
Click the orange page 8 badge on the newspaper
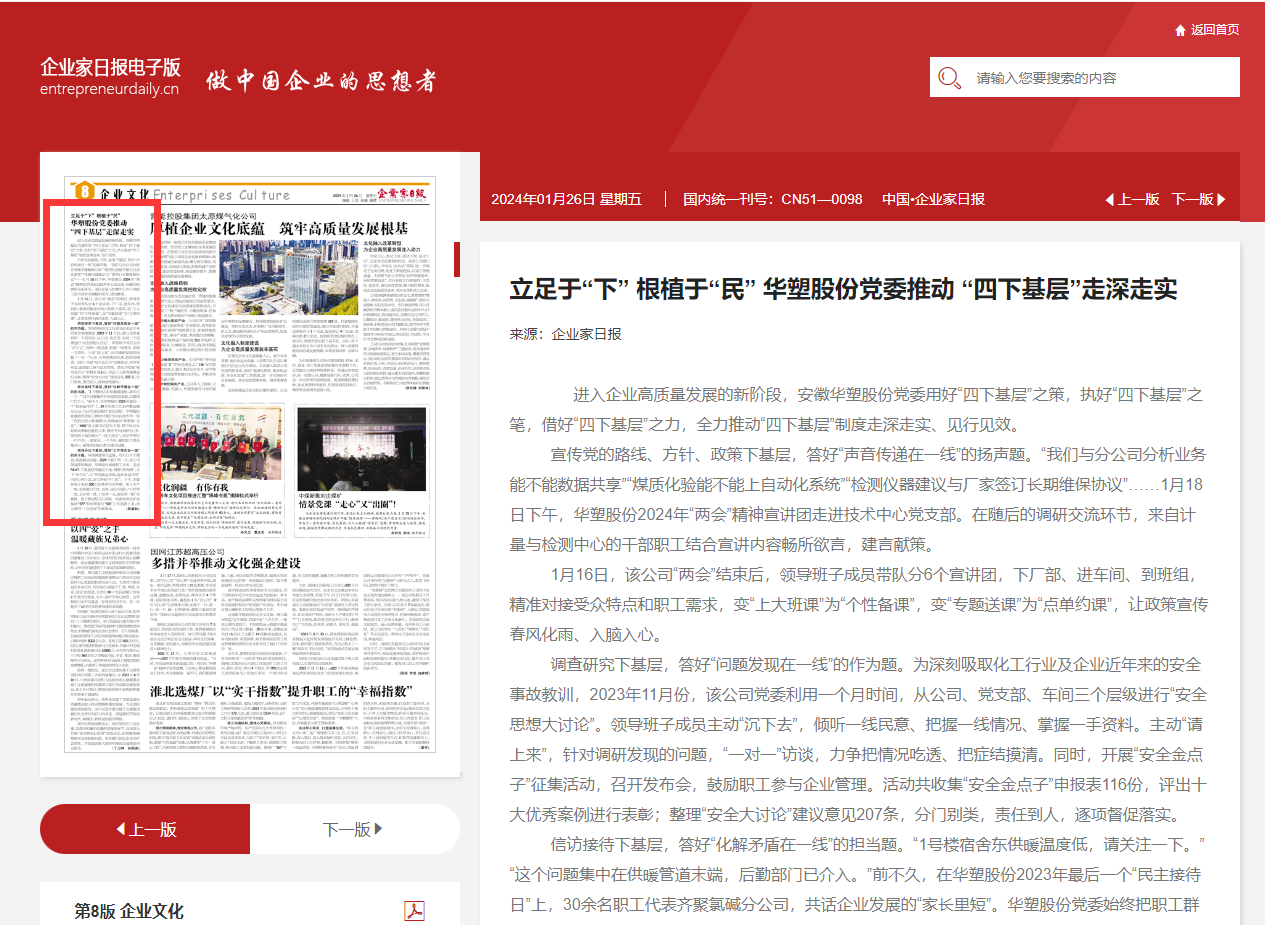click(x=84, y=190)
